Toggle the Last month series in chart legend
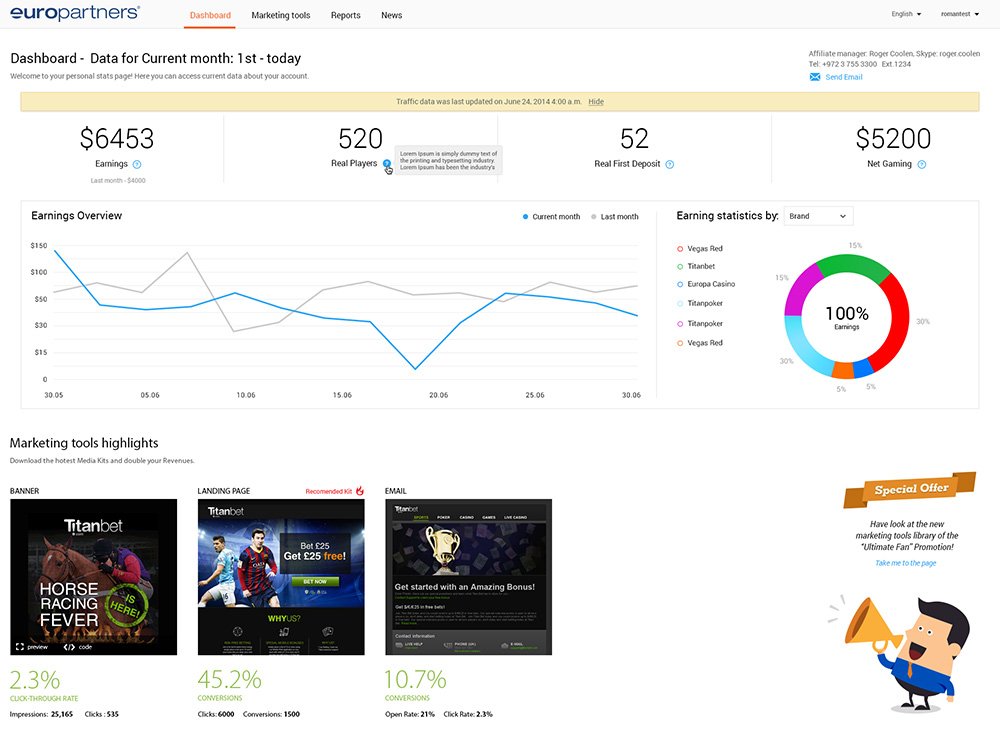This screenshot has width=1000, height=737. click(614, 217)
